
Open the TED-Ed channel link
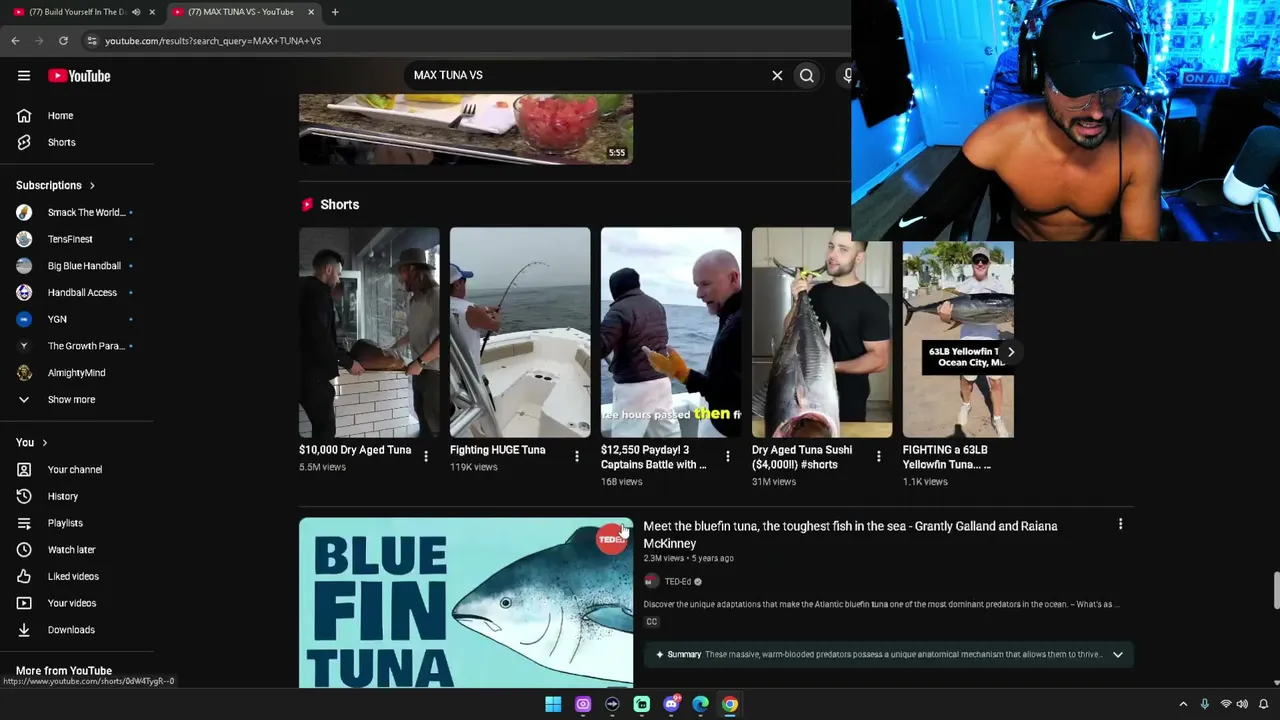pos(678,582)
